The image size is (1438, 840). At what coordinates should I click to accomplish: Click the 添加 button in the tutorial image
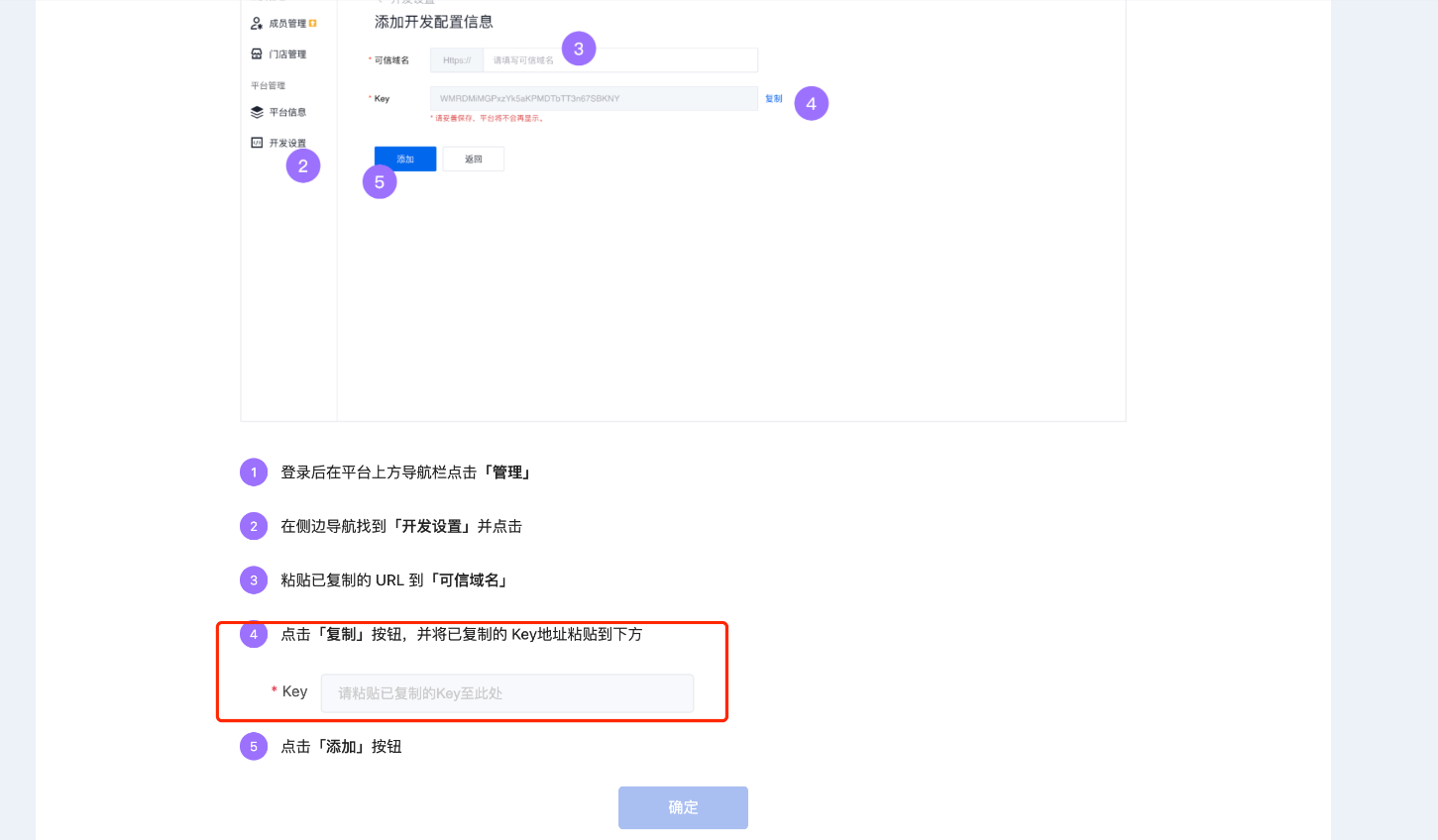(x=405, y=158)
